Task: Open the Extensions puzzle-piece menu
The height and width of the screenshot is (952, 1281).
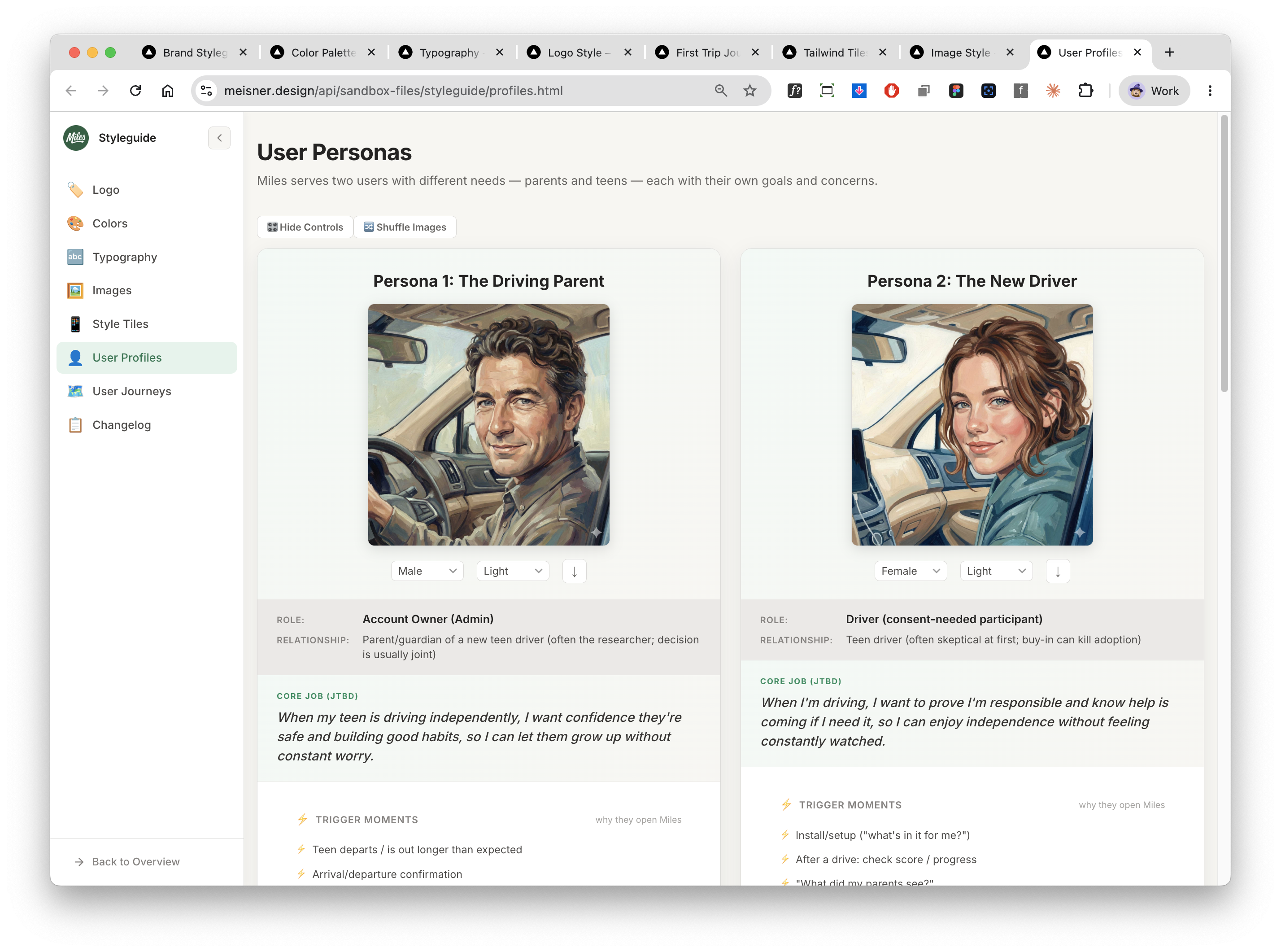Action: tap(1085, 91)
